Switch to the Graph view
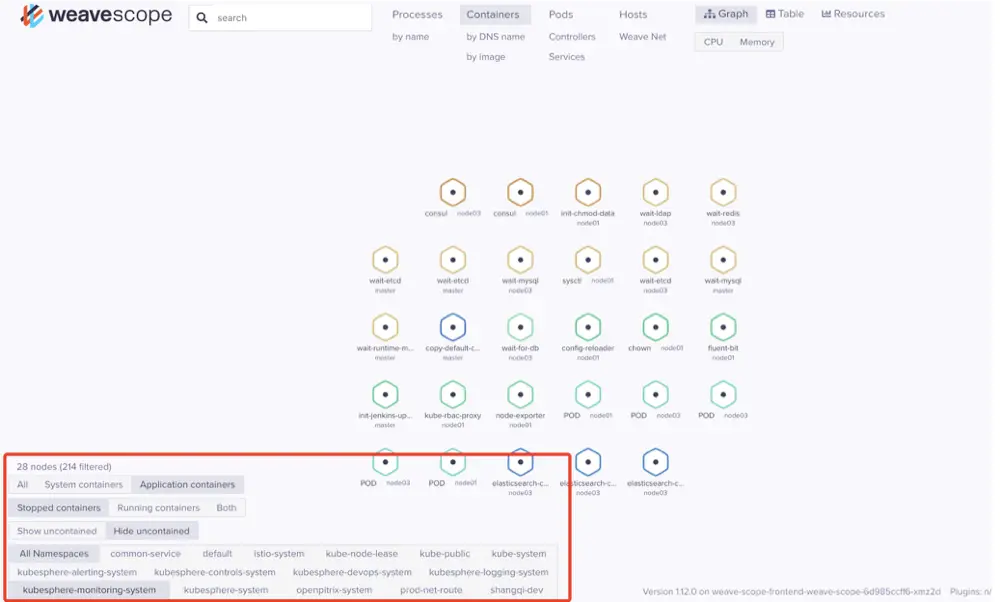 click(726, 14)
